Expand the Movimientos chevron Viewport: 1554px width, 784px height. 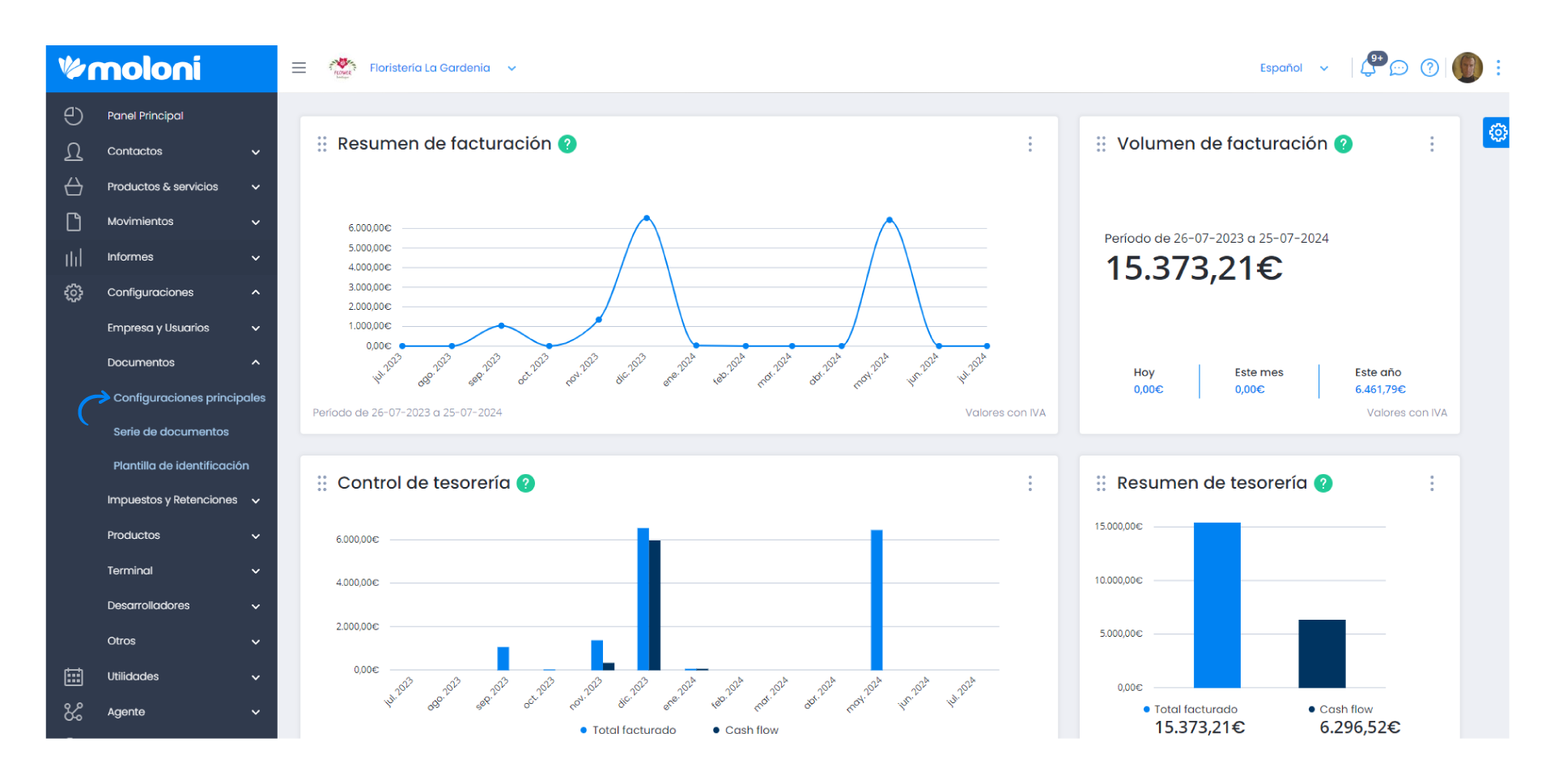(x=256, y=222)
